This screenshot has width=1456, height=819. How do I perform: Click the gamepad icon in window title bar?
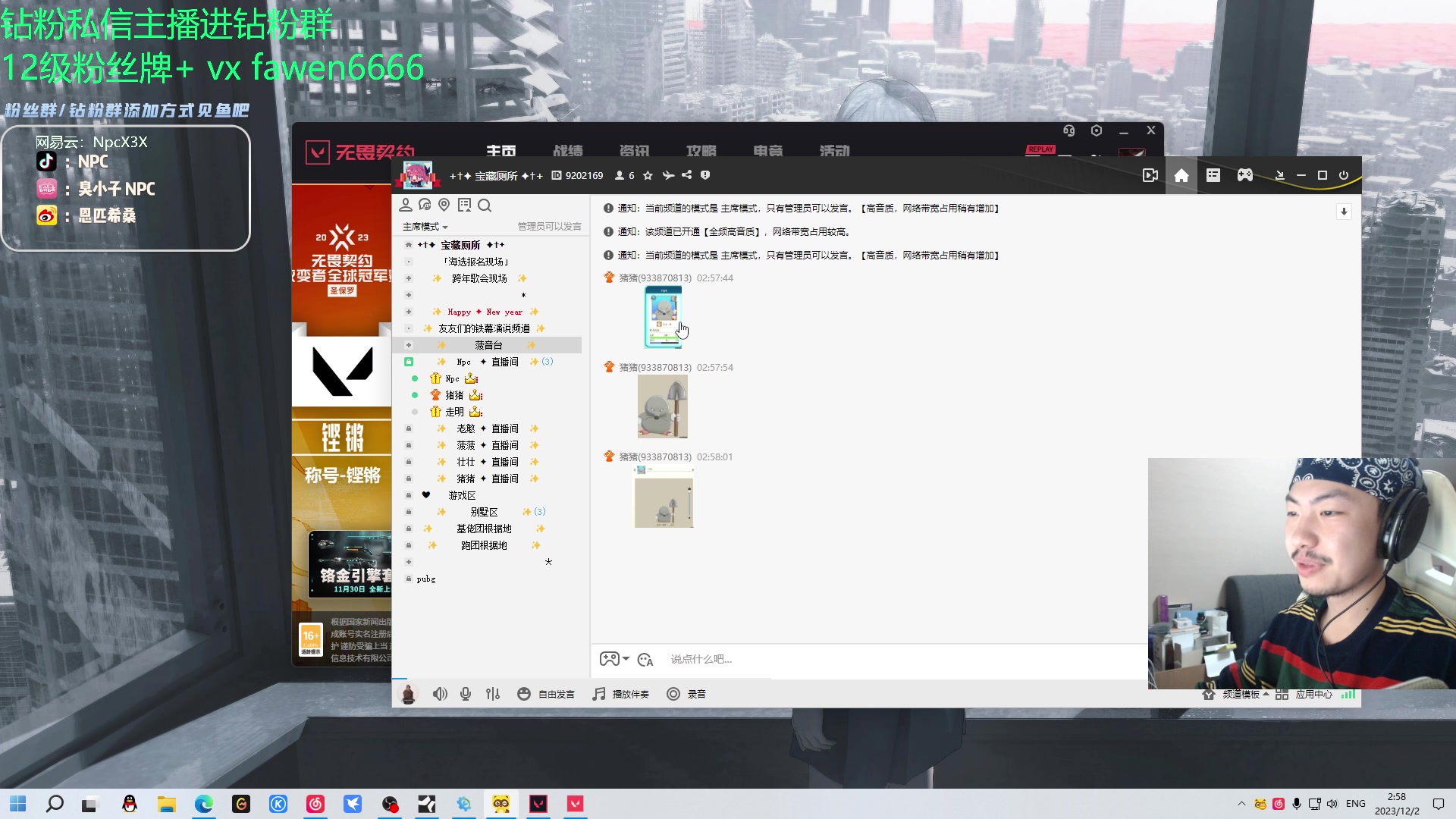pos(1244,175)
